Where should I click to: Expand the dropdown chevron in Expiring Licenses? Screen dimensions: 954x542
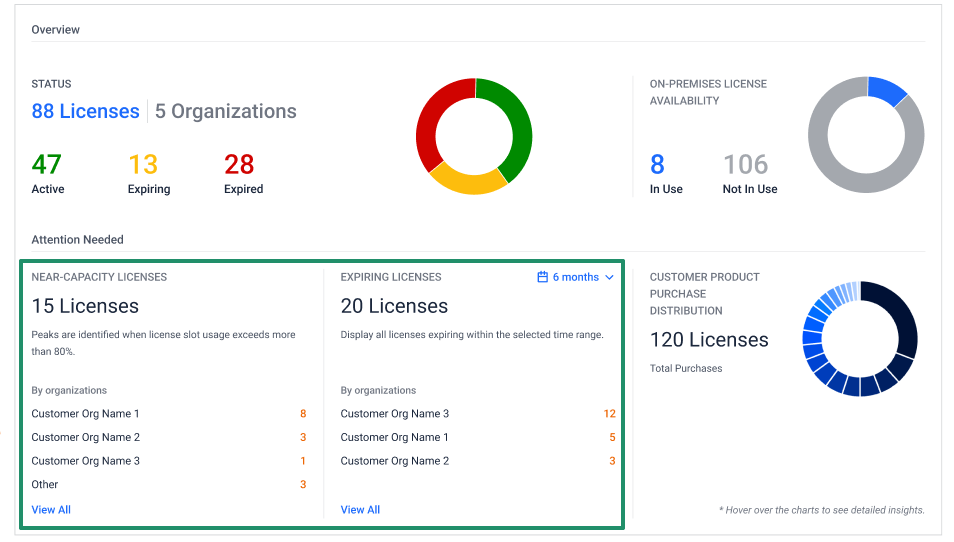click(609, 277)
